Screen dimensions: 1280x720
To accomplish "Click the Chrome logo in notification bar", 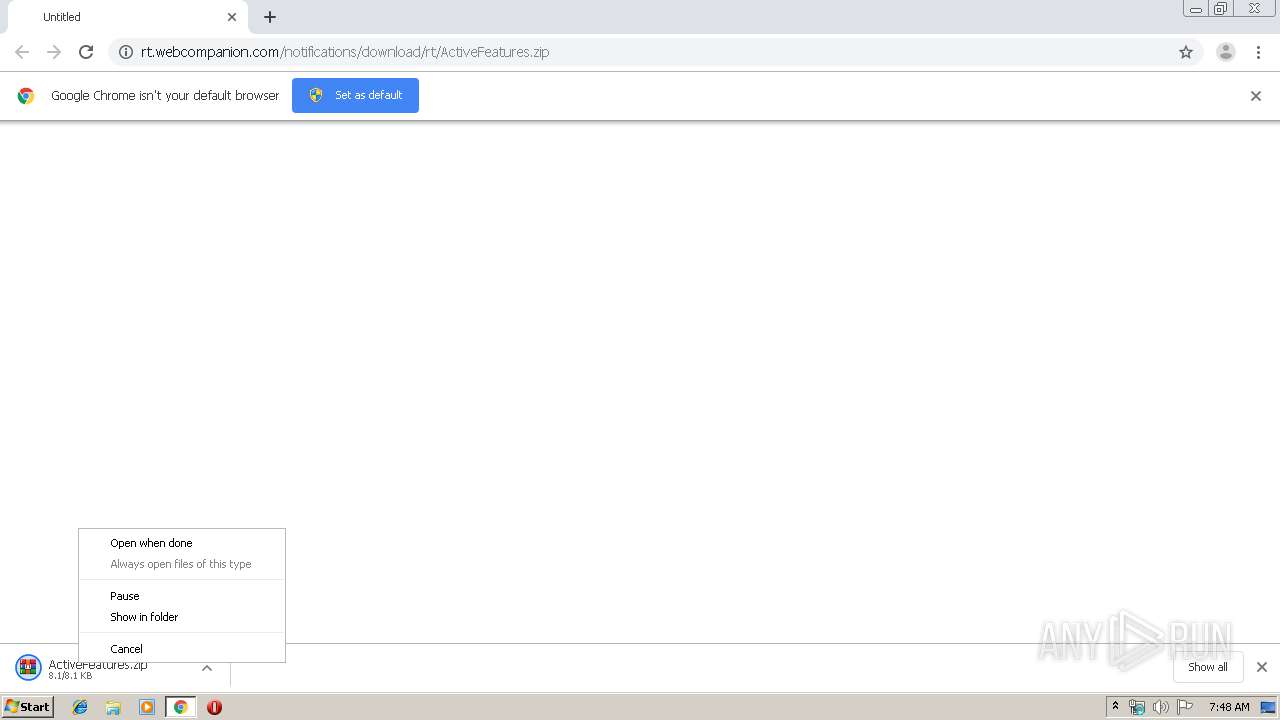I will [26, 96].
